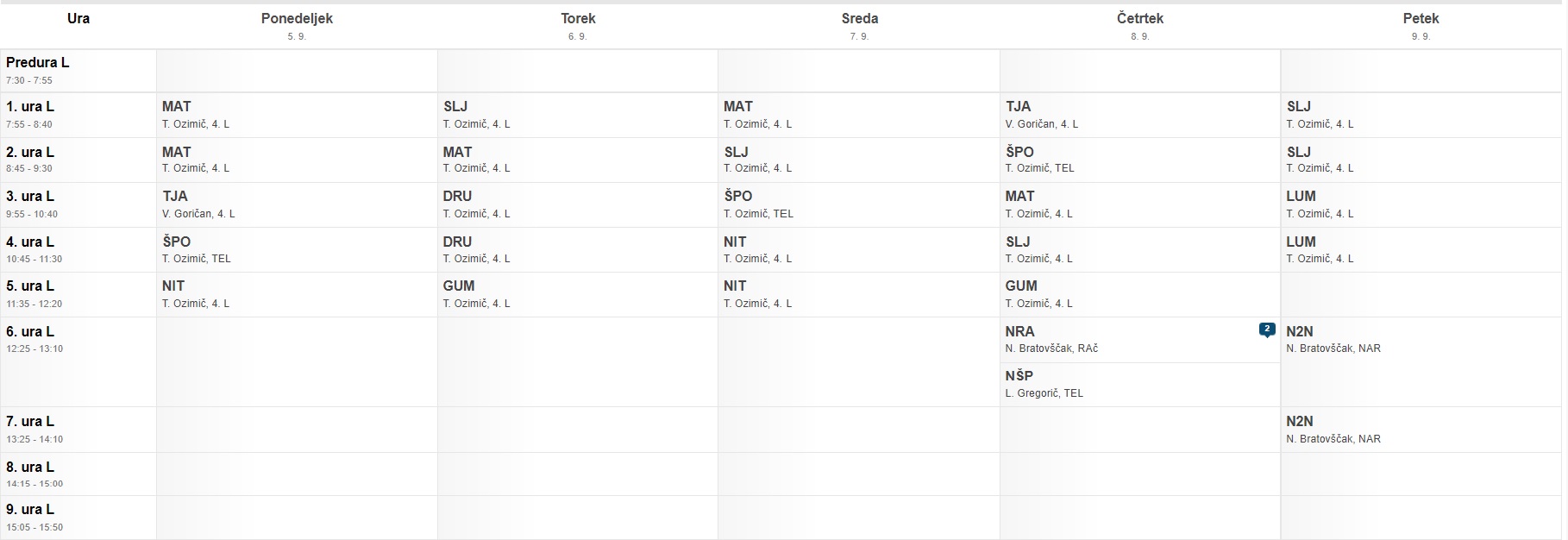Open Tuesday DRU lesson in third hour
Screen dimensions: 1568x540
tap(578, 204)
